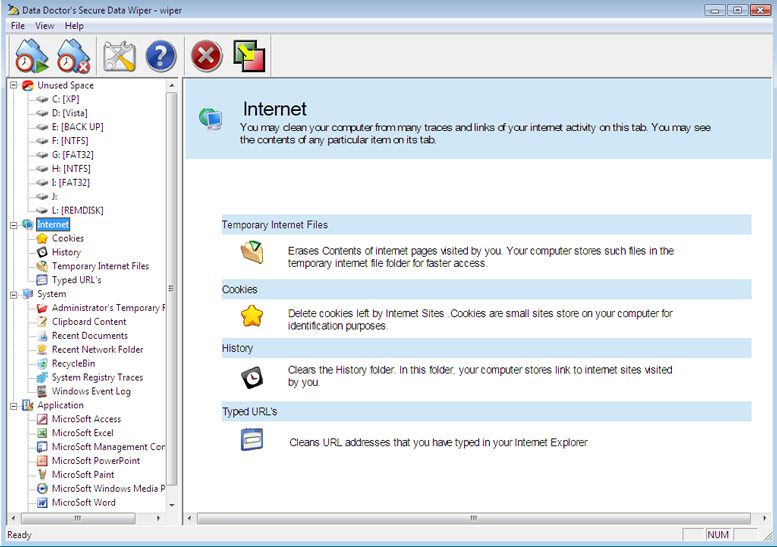Click the yellow-green arrow toolbar icon
Image resolution: width=777 pixels, height=547 pixels.
248,56
